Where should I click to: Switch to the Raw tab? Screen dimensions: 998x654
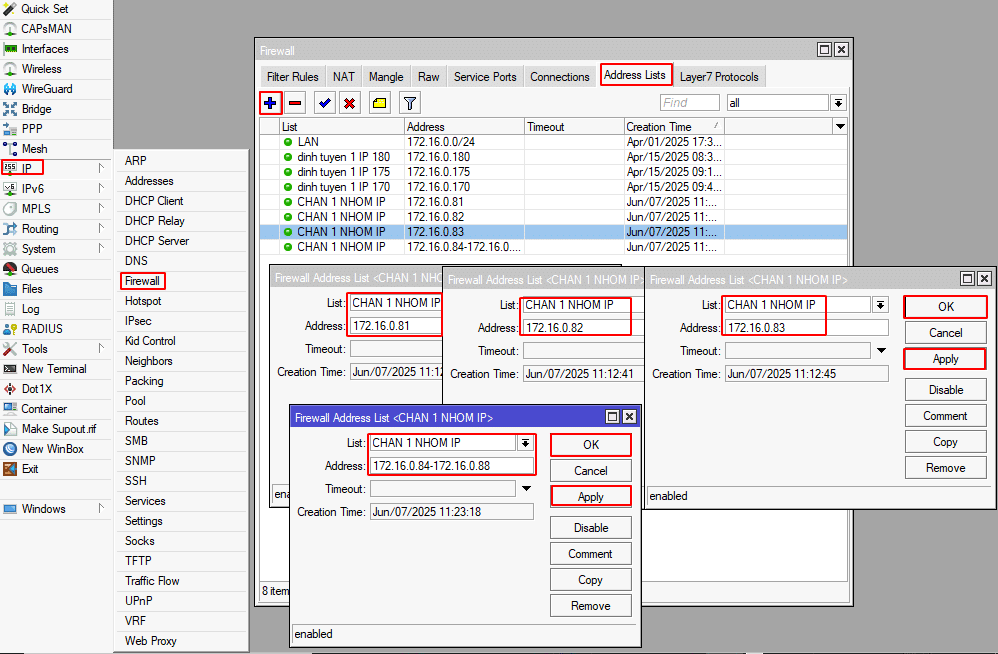coord(429,77)
